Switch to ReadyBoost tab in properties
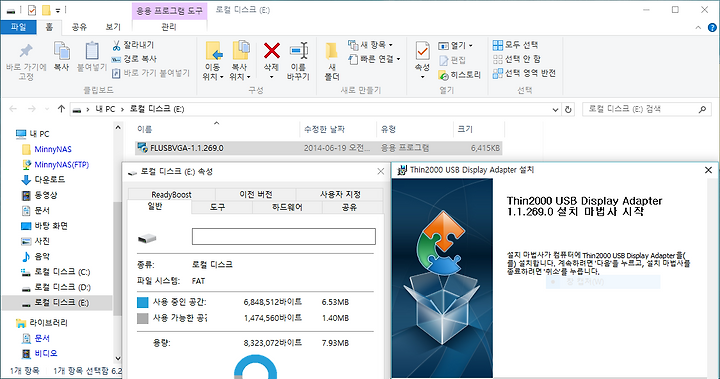 [x=171, y=195]
